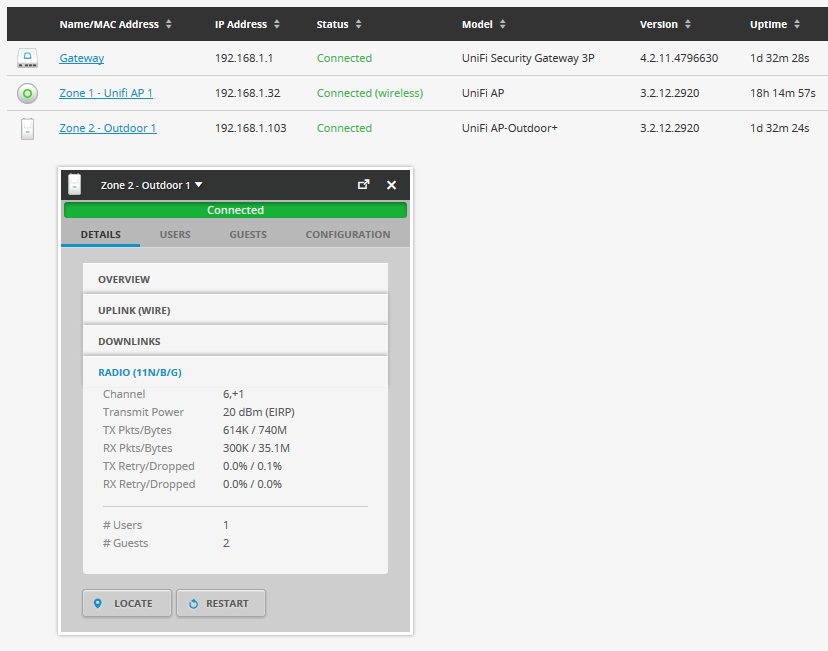Open the Zone 1 - Unifi AP 1 link

pos(106,93)
